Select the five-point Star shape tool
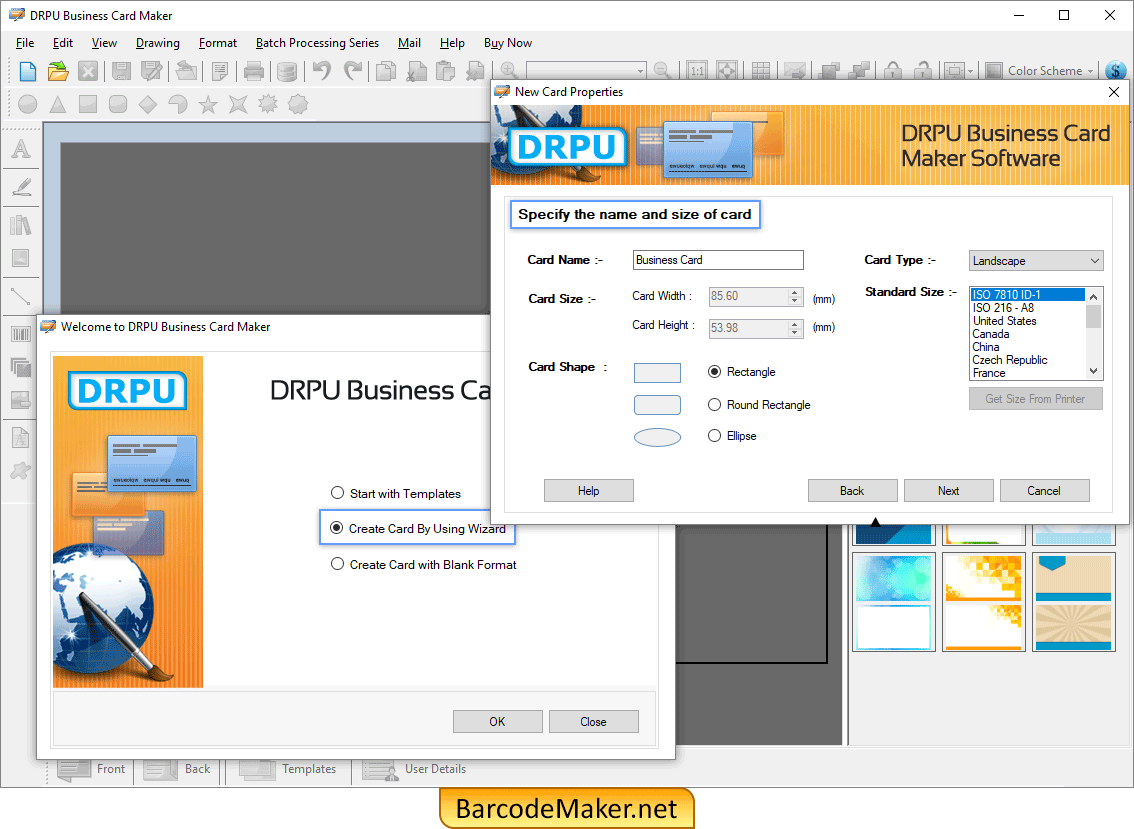 tap(208, 104)
